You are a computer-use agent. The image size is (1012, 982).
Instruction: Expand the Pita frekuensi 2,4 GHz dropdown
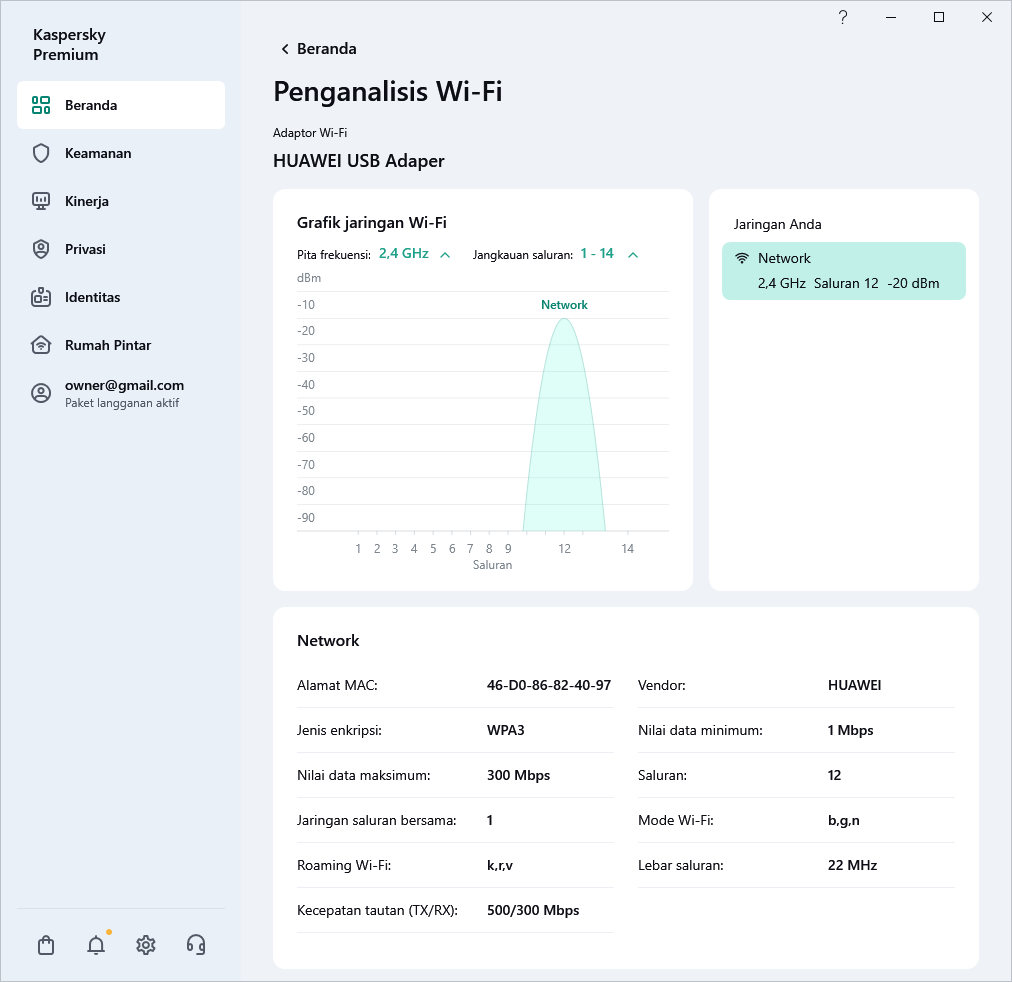(414, 254)
